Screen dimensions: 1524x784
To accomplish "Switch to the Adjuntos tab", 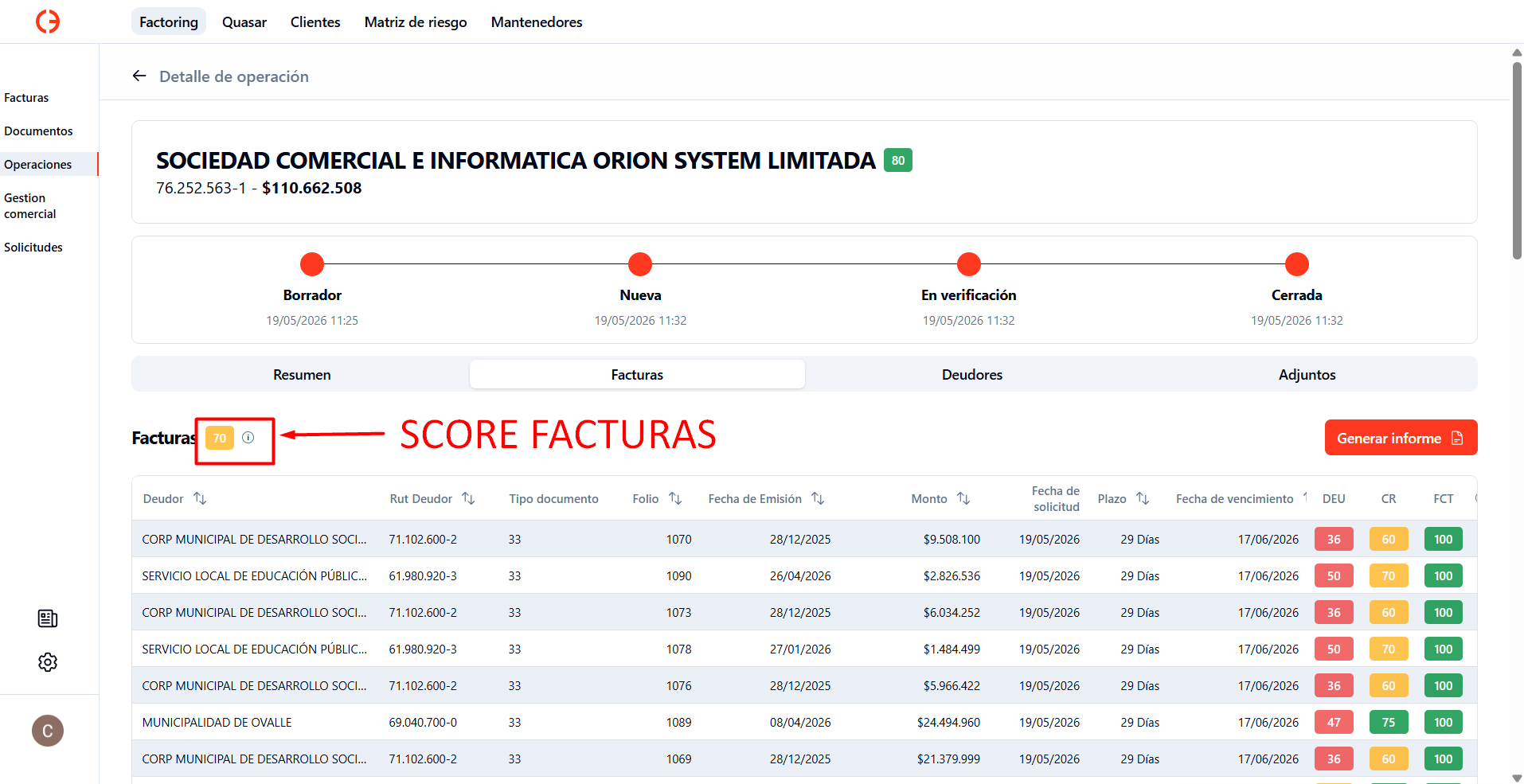I will point(1307,374).
